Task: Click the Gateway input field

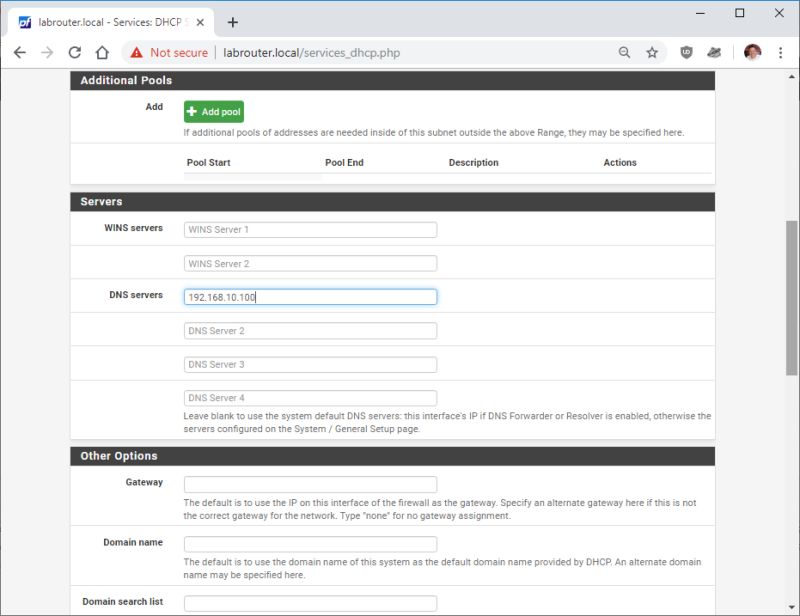Action: pyautogui.click(x=310, y=482)
